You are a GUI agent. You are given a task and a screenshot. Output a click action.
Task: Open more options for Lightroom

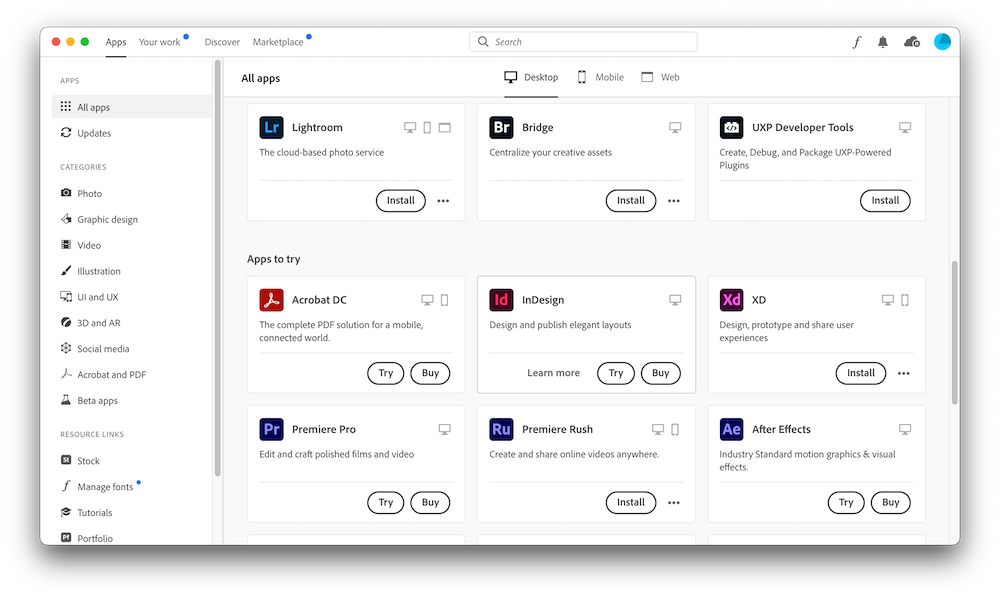(x=443, y=200)
